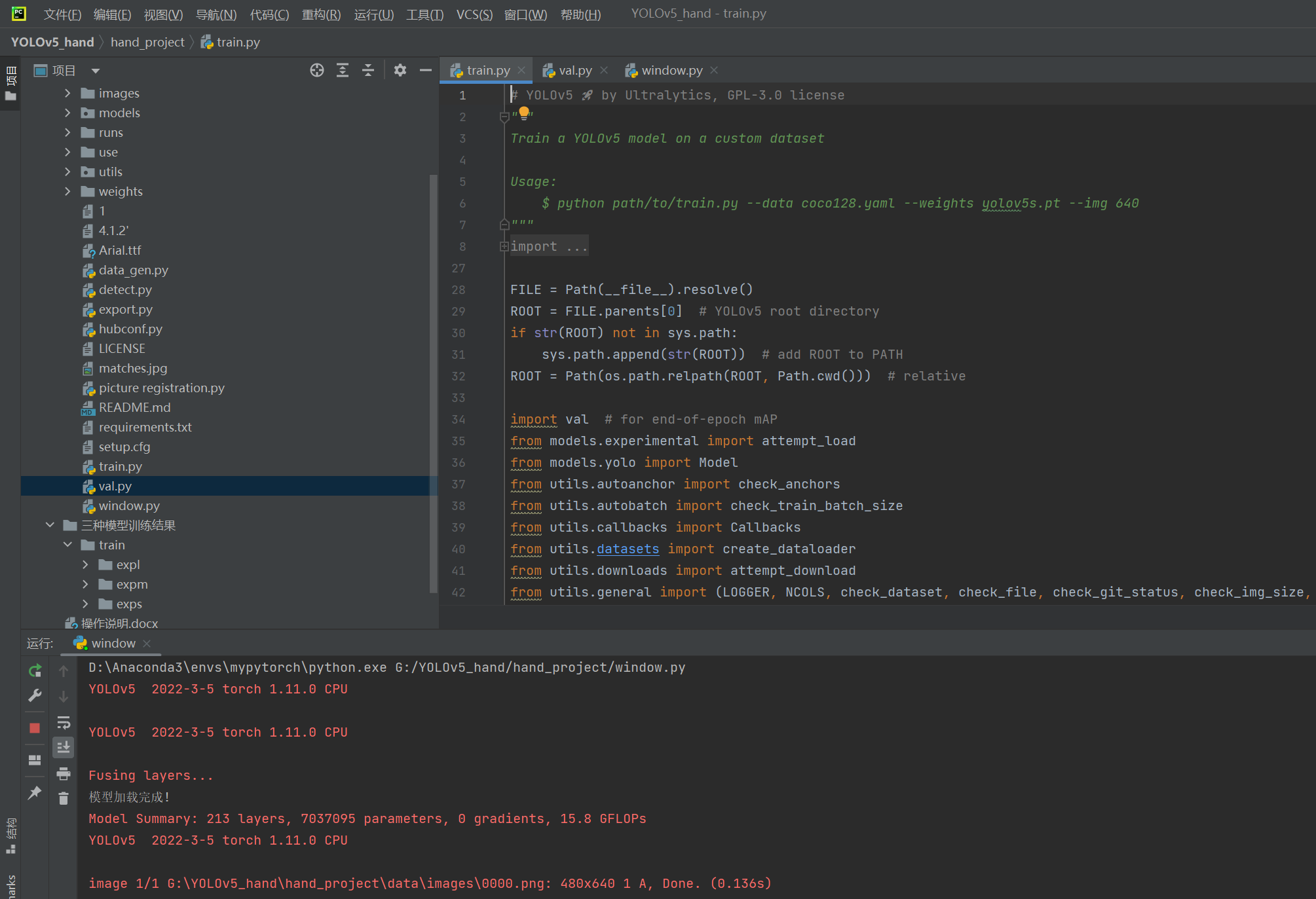Pin the run tab with pin icon
1316x899 pixels.
click(35, 793)
